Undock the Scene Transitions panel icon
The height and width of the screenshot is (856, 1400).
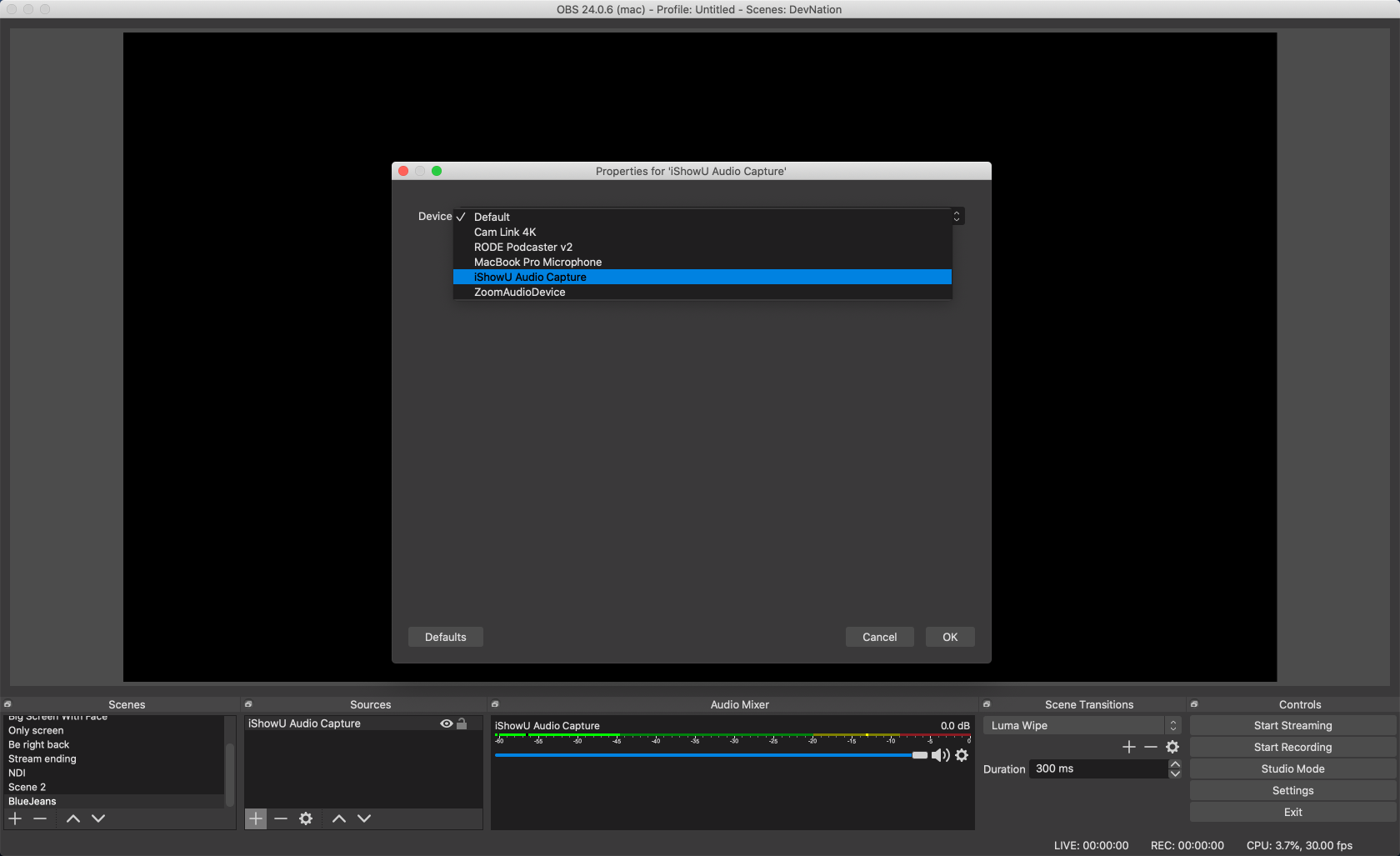987,704
